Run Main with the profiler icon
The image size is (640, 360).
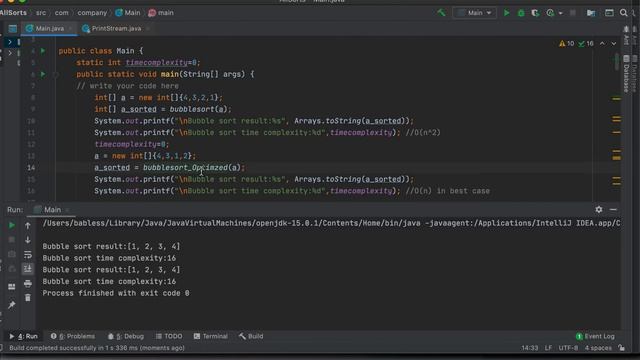[x=550, y=13]
